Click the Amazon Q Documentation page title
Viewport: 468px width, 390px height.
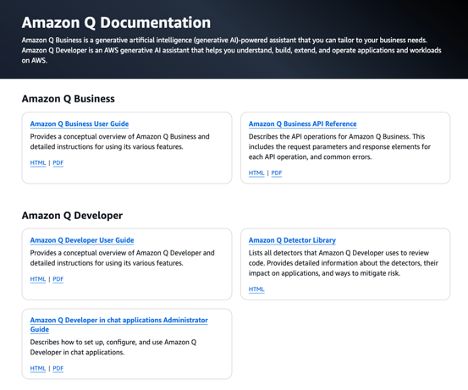click(116, 23)
